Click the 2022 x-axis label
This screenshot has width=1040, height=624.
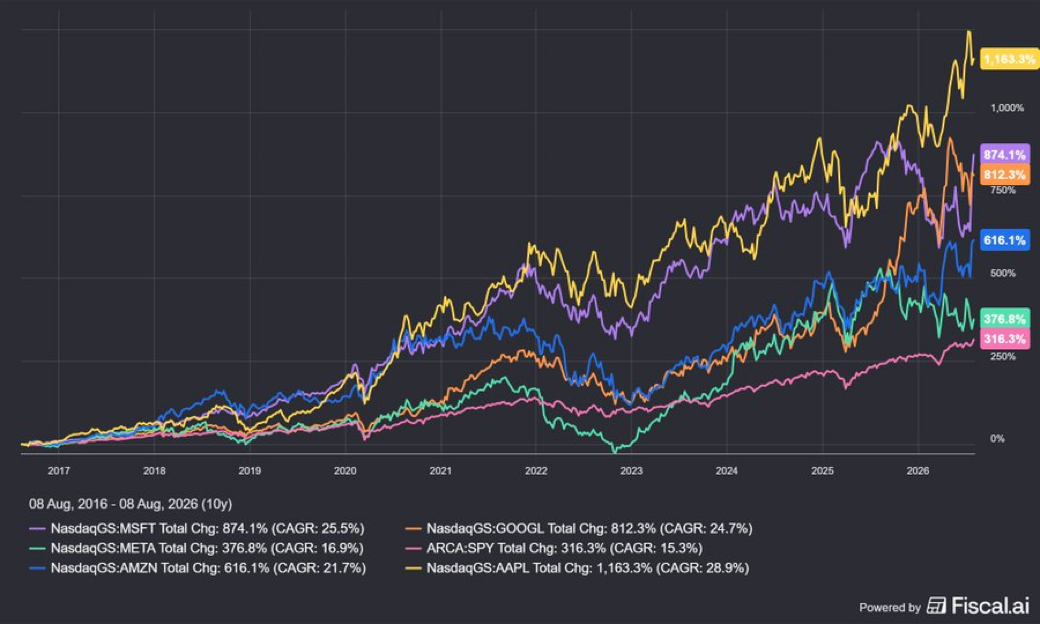click(x=536, y=471)
